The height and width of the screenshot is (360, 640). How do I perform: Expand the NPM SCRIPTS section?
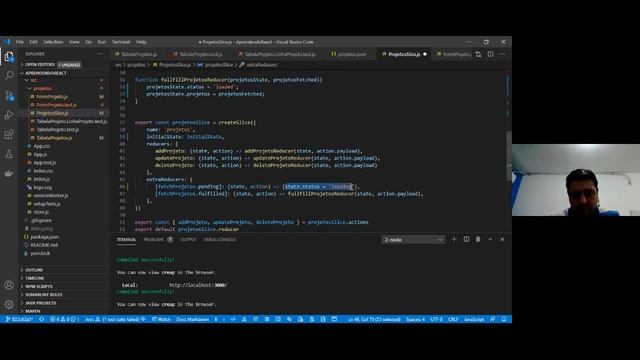tap(39, 286)
